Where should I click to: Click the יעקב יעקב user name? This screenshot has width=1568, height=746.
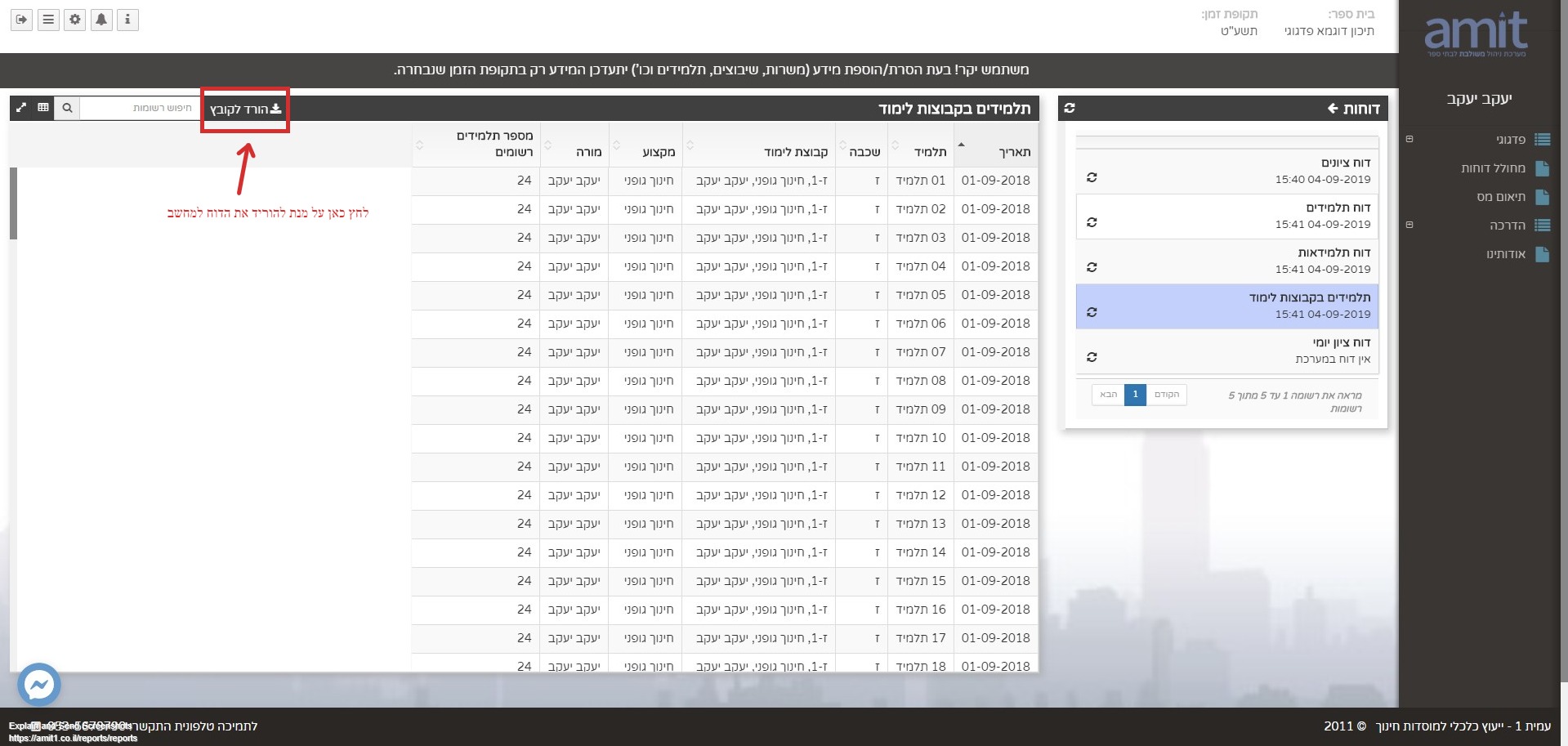pos(1479,99)
